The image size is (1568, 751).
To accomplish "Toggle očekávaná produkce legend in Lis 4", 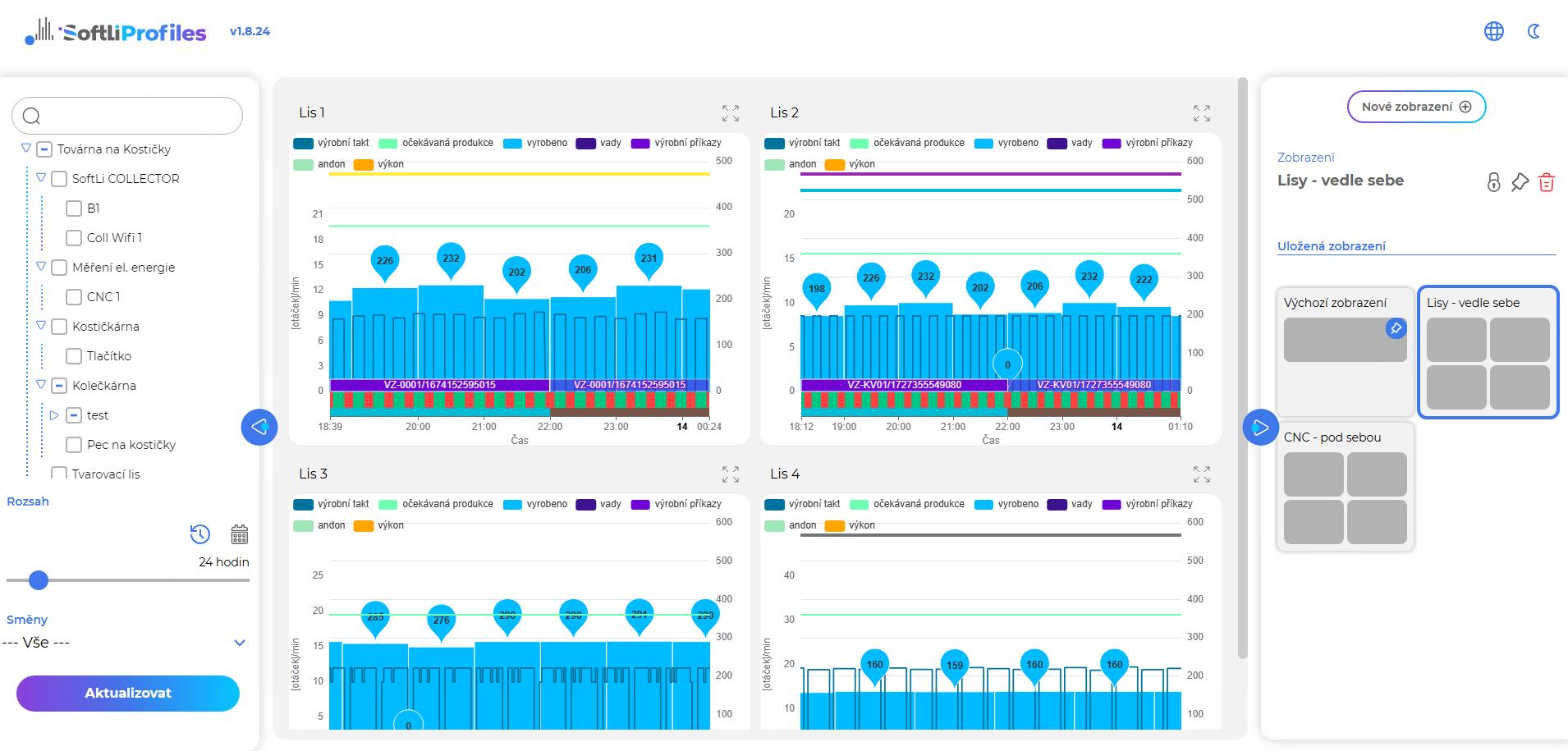I will click(907, 504).
